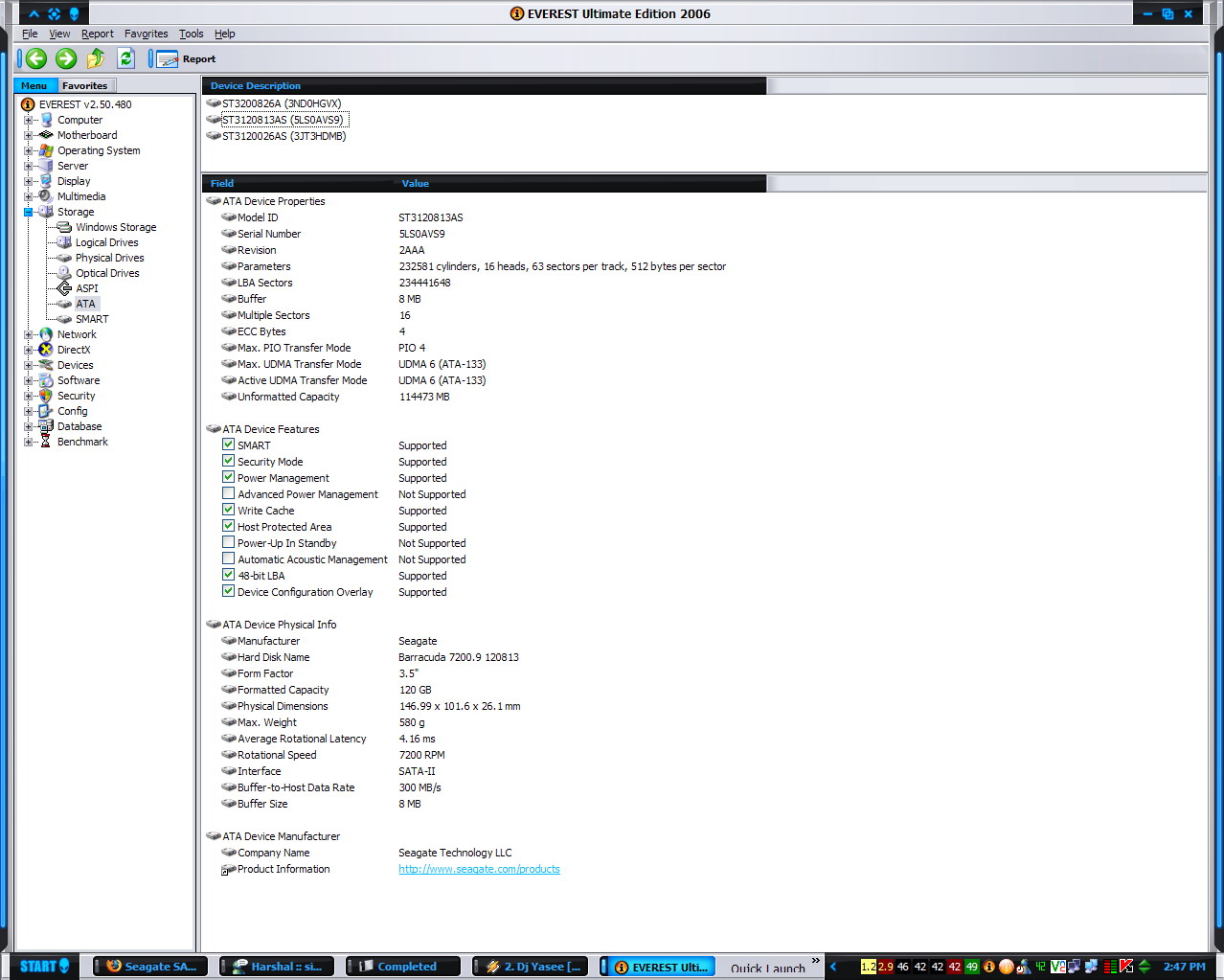This screenshot has height=980, width=1224.
Task: Select the ATA item in Storage tree
Action: 85,304
